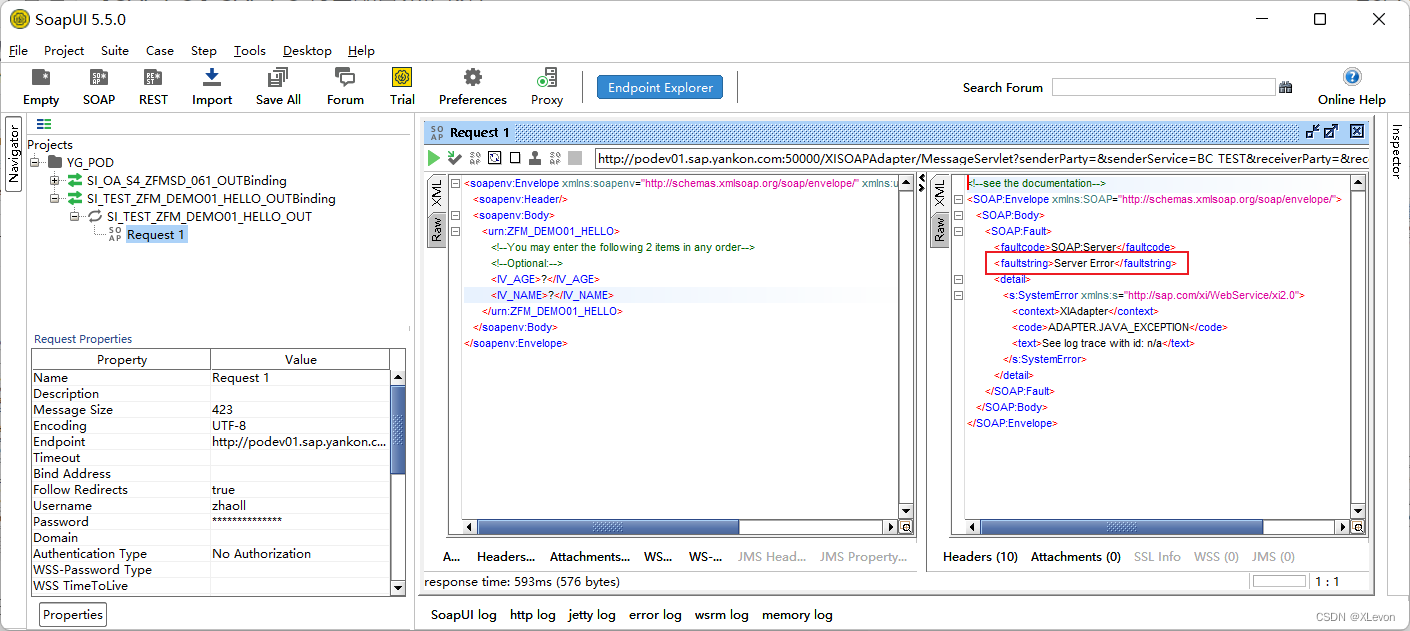The height and width of the screenshot is (631, 1410).
Task: Collapse the detail element in the response
Action: [958, 279]
